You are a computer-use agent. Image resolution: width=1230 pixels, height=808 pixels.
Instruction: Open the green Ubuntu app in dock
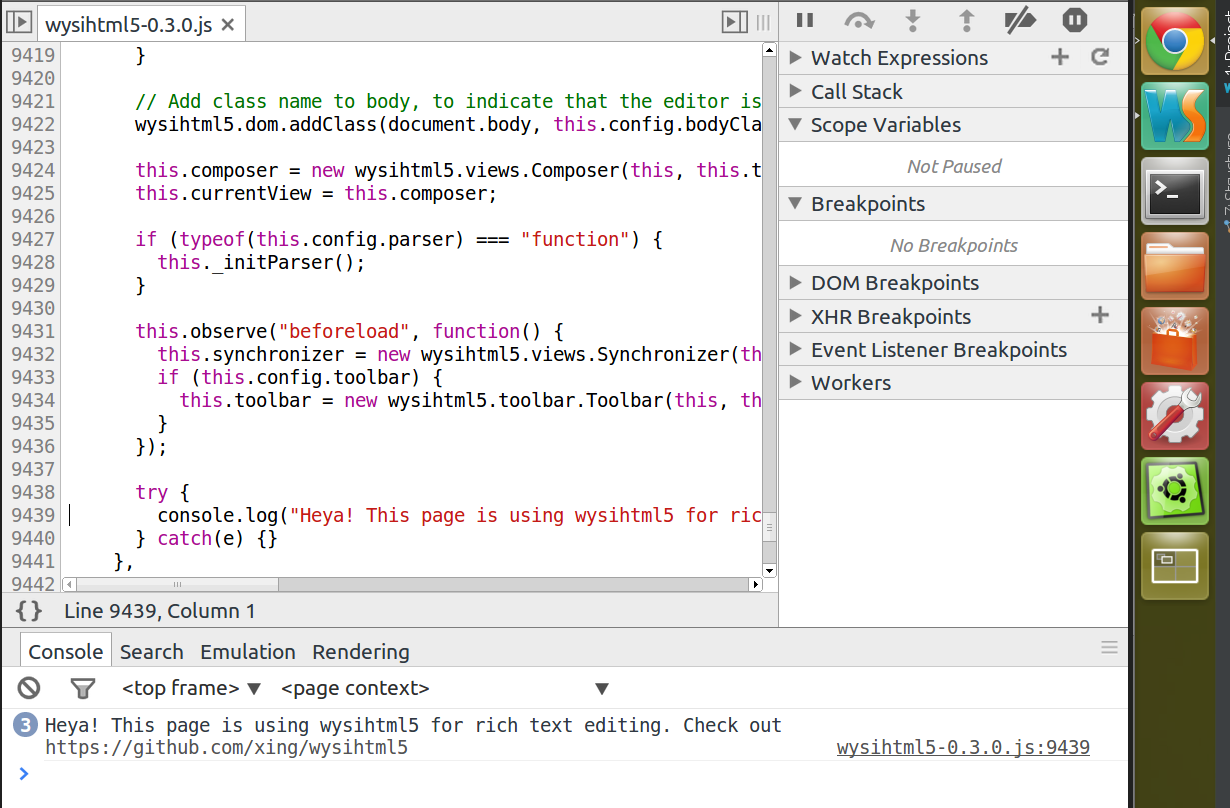pos(1175,491)
